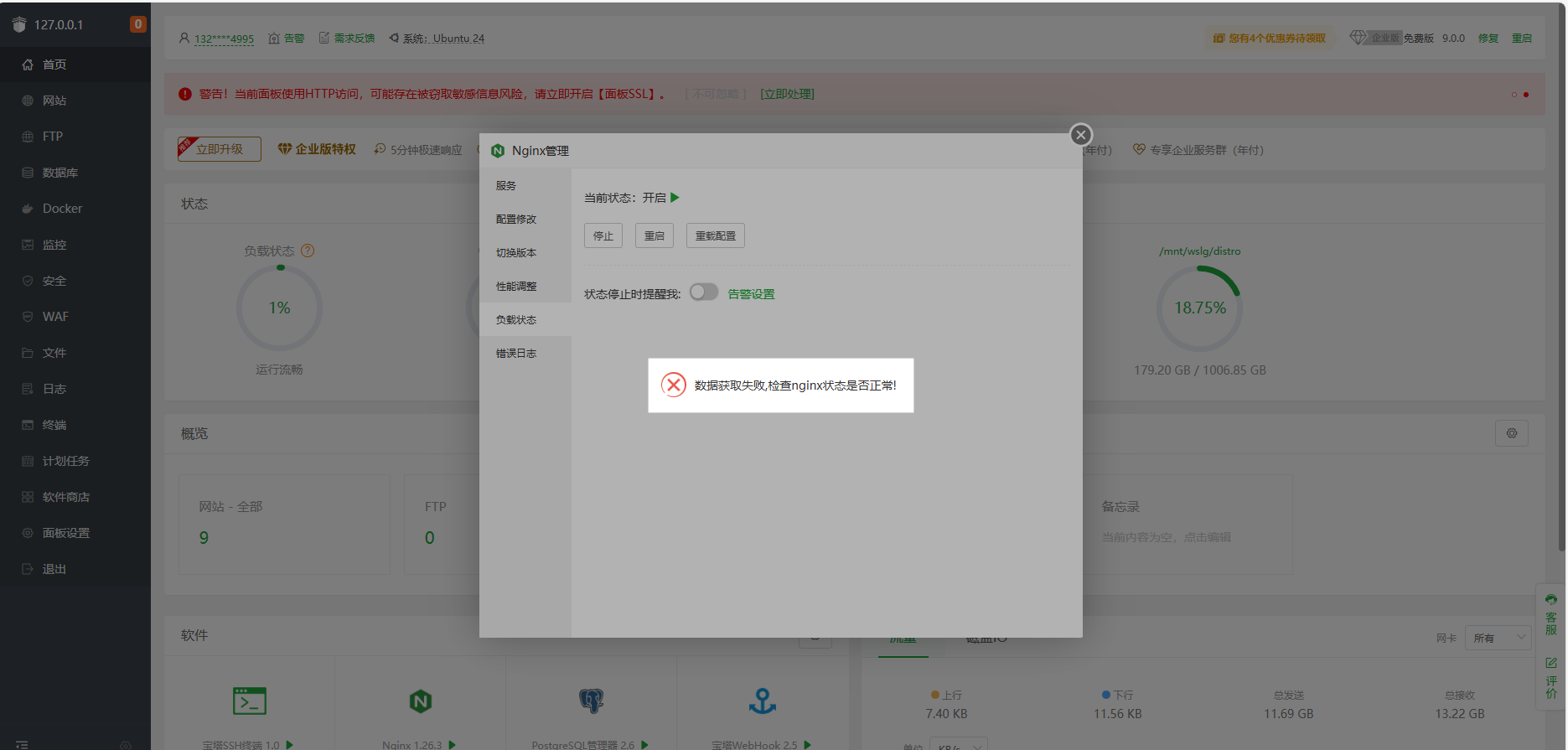Click the 总接收 13.22 GB value
Viewport: 1568px width, 750px height.
pos(1460,714)
